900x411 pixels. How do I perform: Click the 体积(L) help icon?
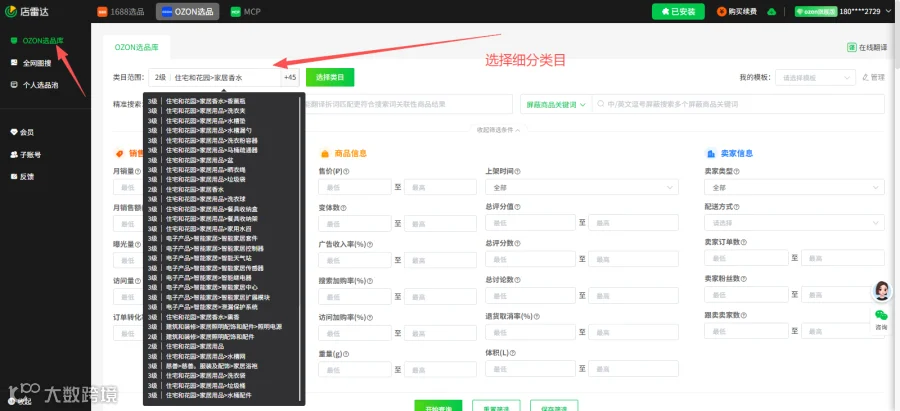(512, 353)
